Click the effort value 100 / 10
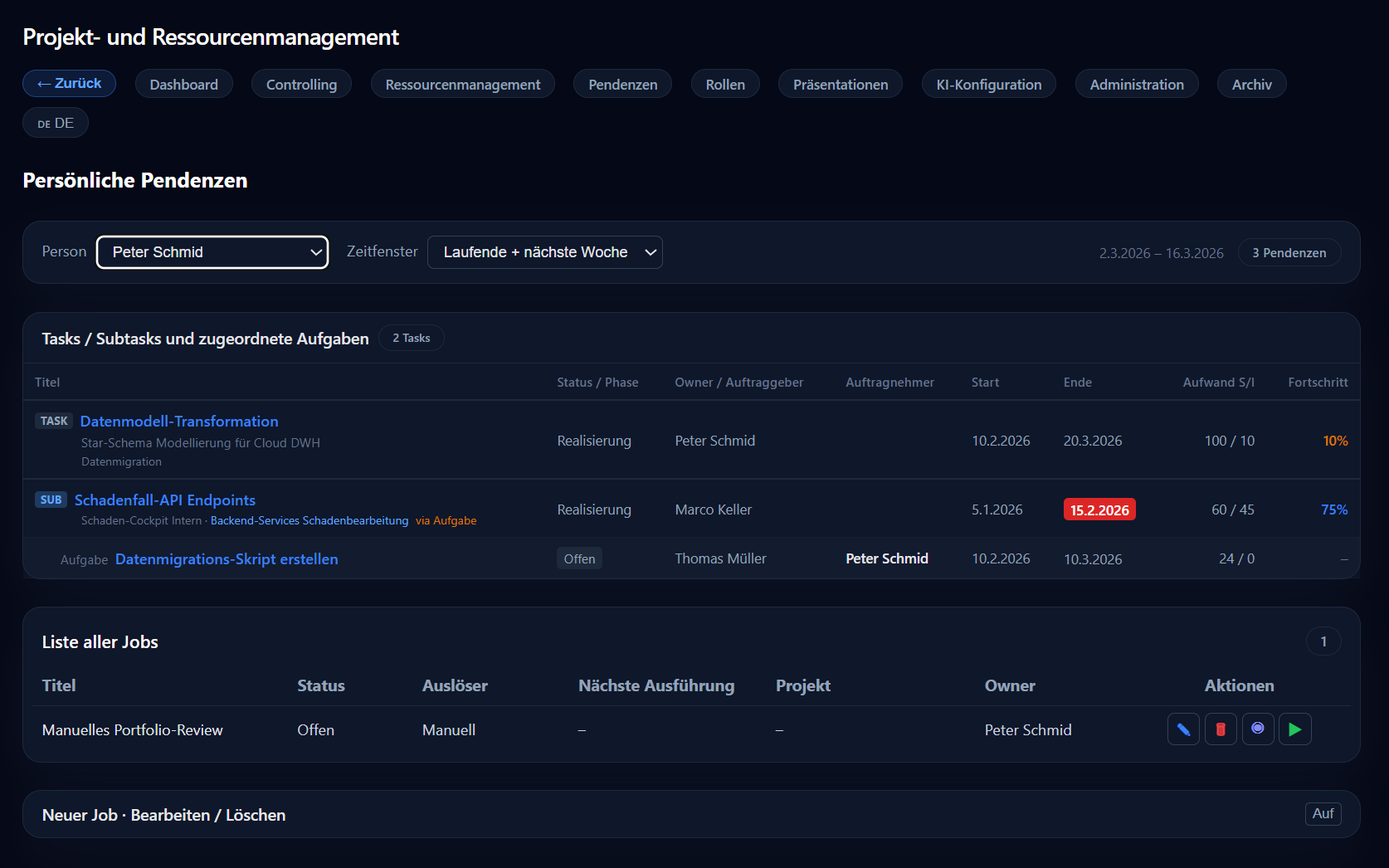This screenshot has width=1389, height=868. 1230,441
